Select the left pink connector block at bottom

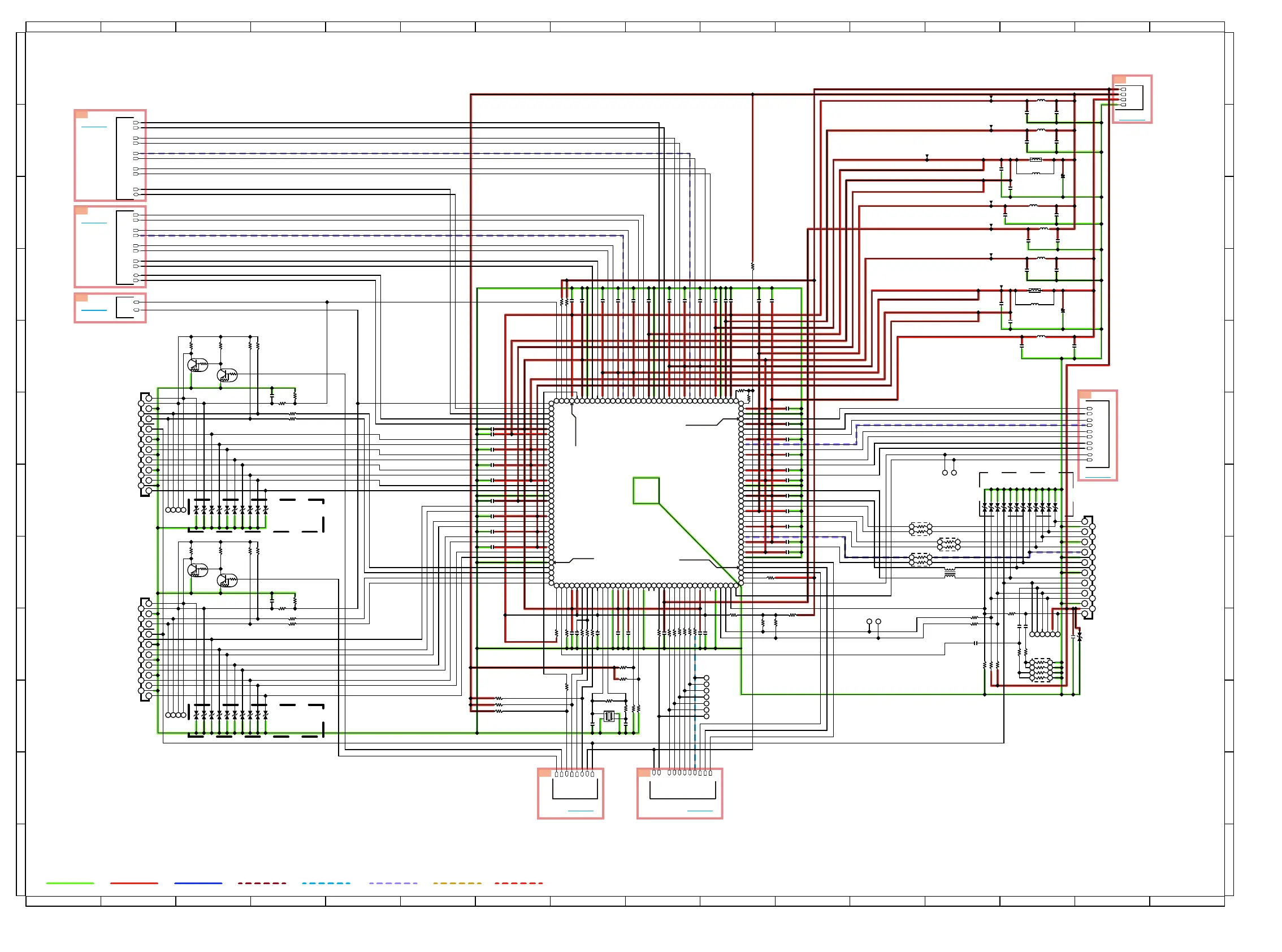(x=570, y=794)
